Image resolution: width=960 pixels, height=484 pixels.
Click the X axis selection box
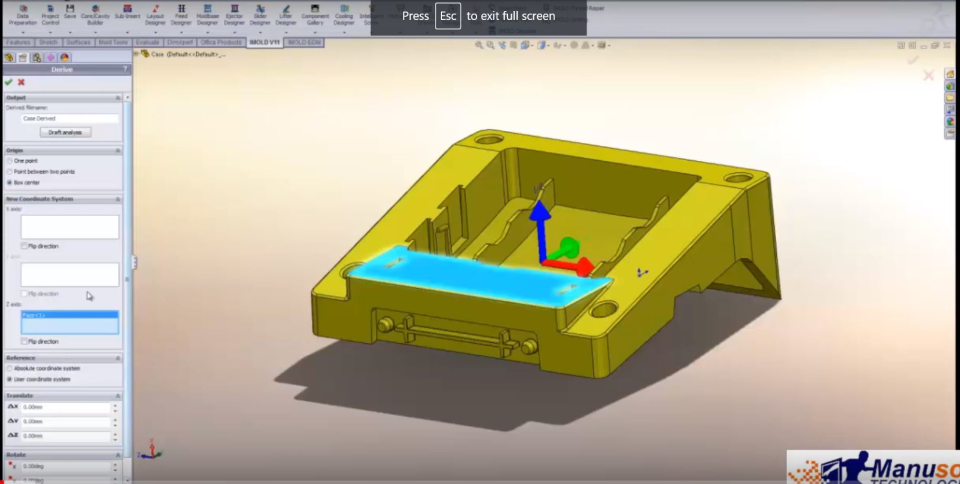(70, 226)
